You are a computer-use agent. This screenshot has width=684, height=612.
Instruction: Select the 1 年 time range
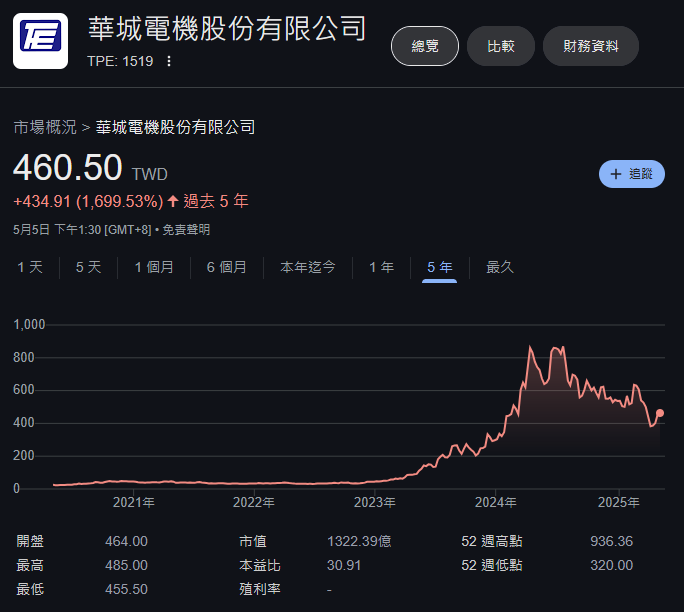pos(382,267)
